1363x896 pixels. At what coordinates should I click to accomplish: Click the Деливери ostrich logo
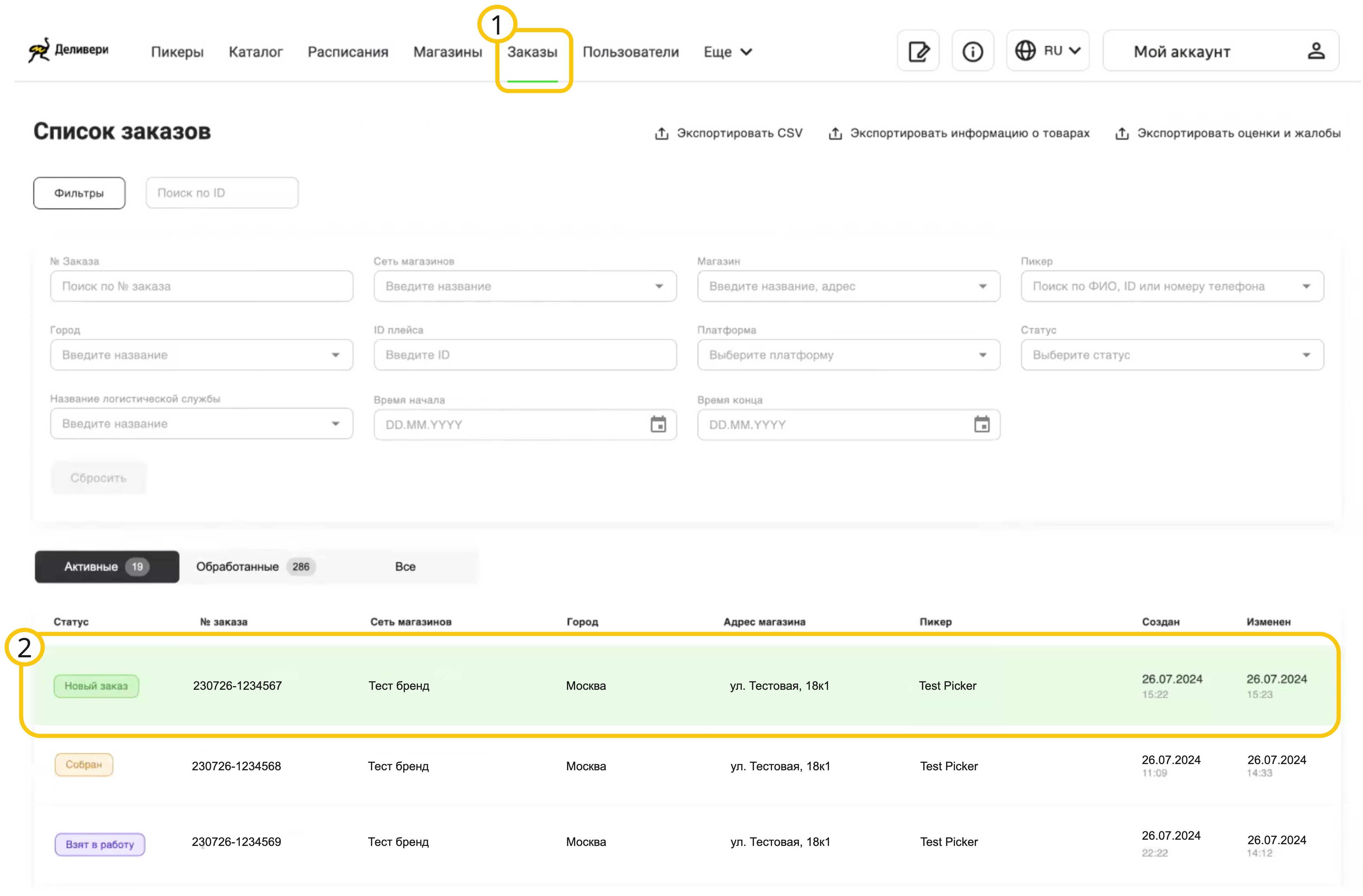point(39,50)
